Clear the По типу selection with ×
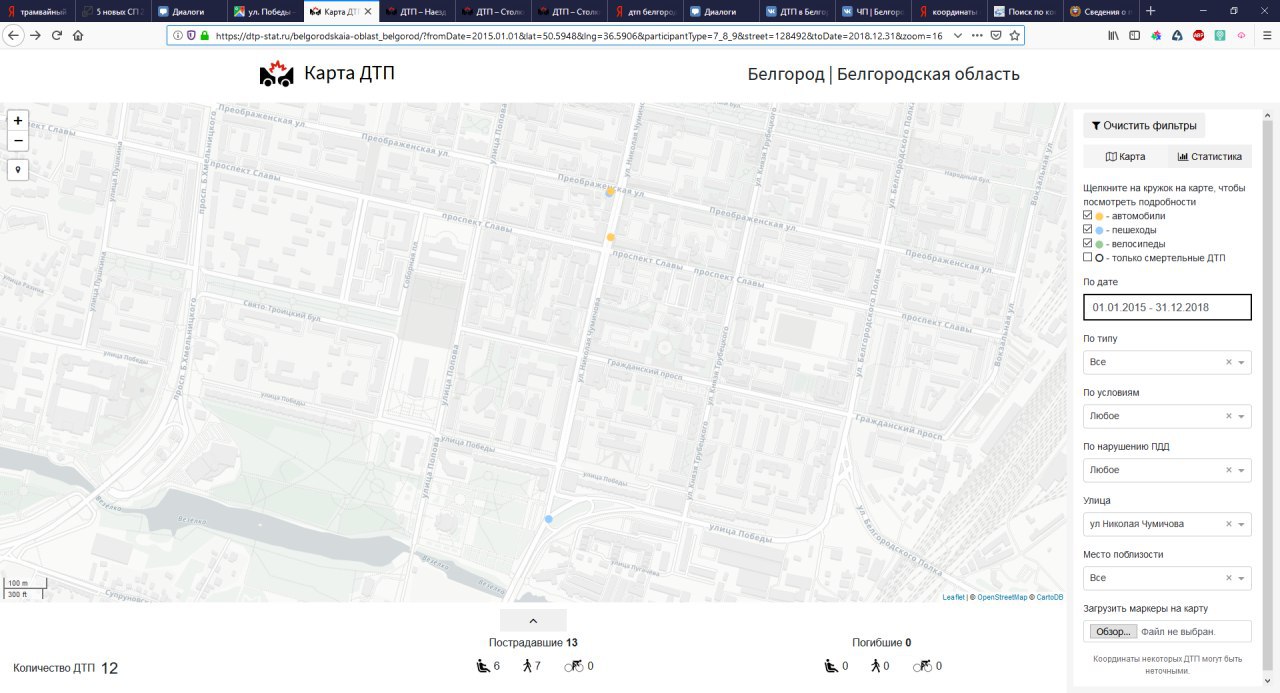 point(1229,362)
